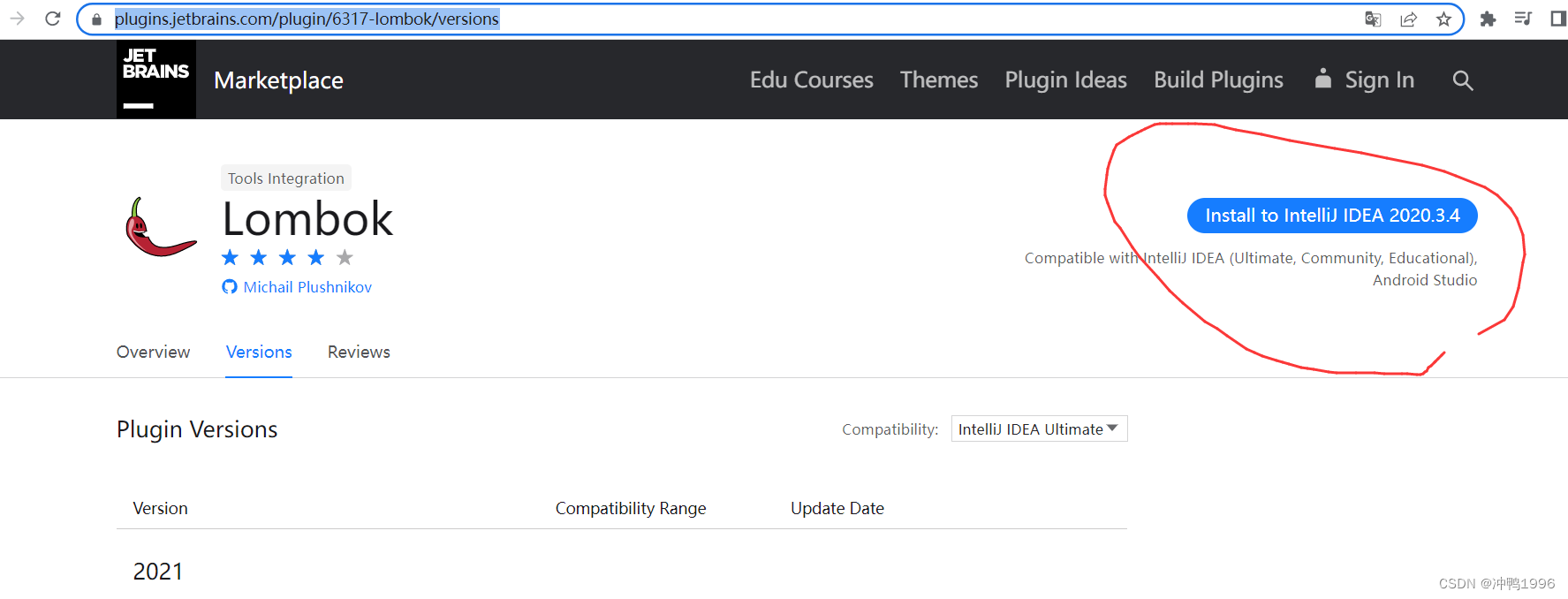The image size is (1568, 599).
Task: Click the padlock site info icon
Action: point(97,19)
